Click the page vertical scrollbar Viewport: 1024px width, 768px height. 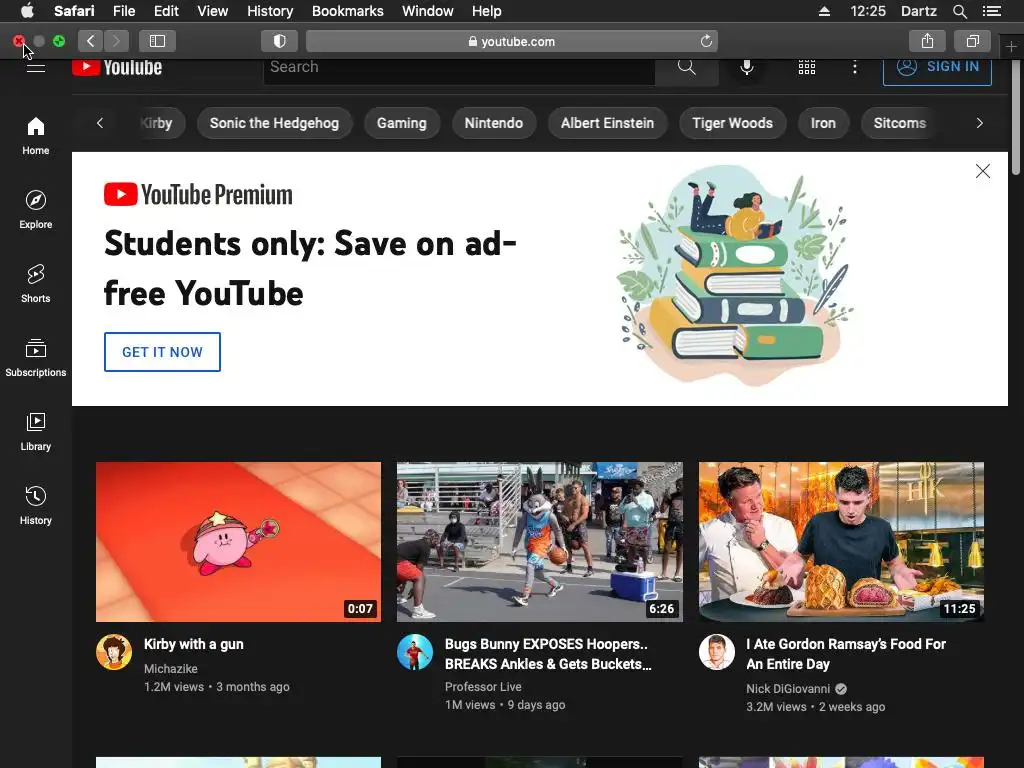(1016, 118)
